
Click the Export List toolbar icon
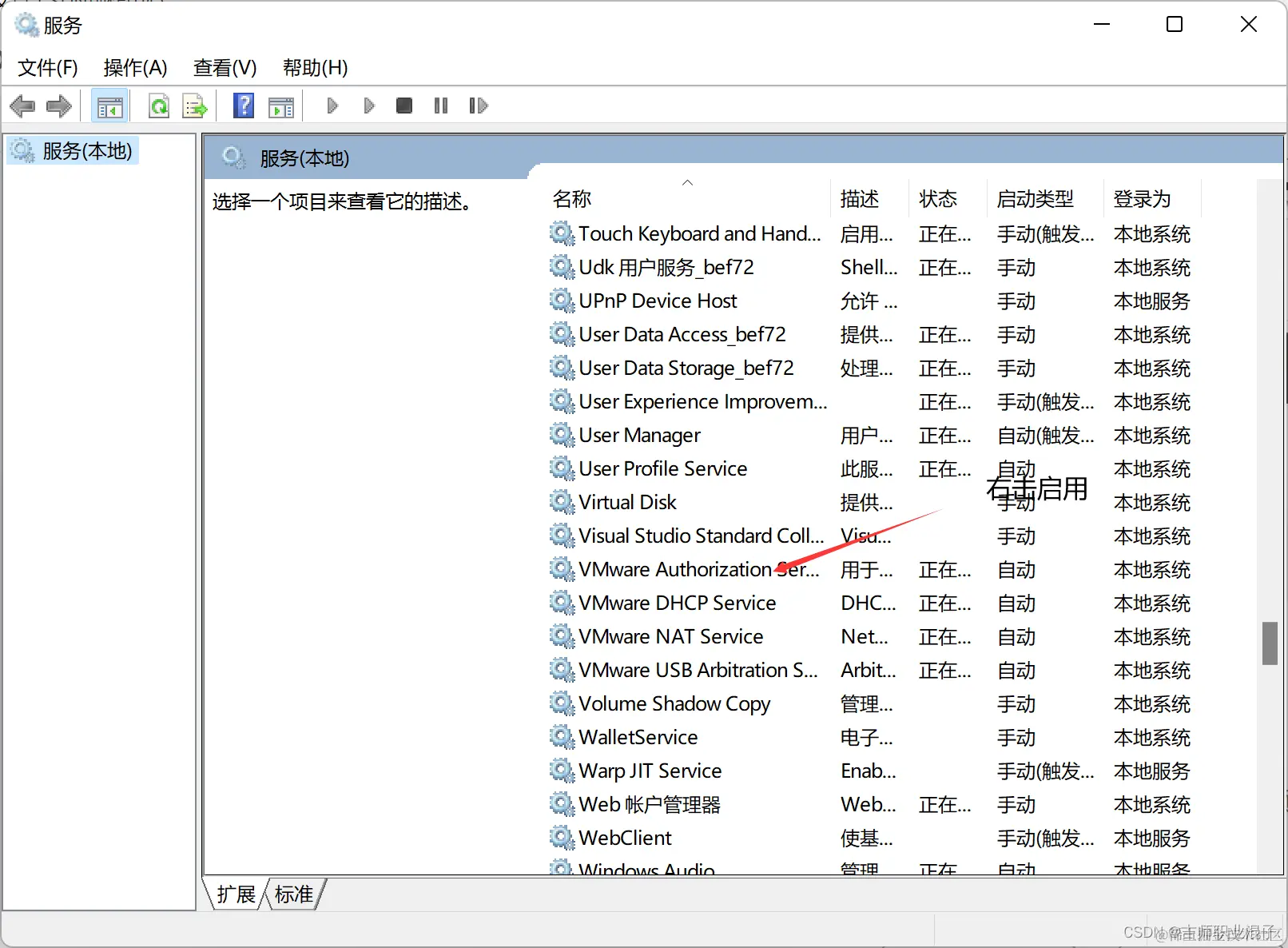tap(195, 106)
